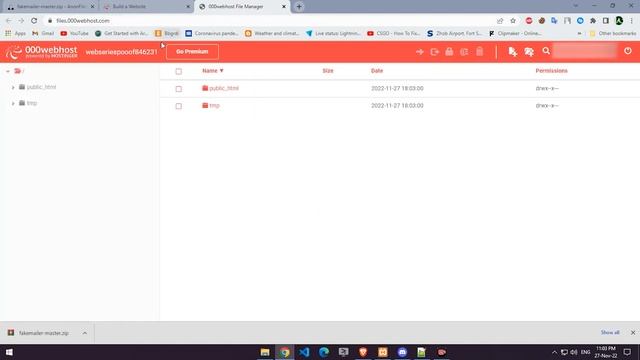
Task: Open Microsoft Edge from the taskbar
Action: pyautogui.click(x=324, y=352)
